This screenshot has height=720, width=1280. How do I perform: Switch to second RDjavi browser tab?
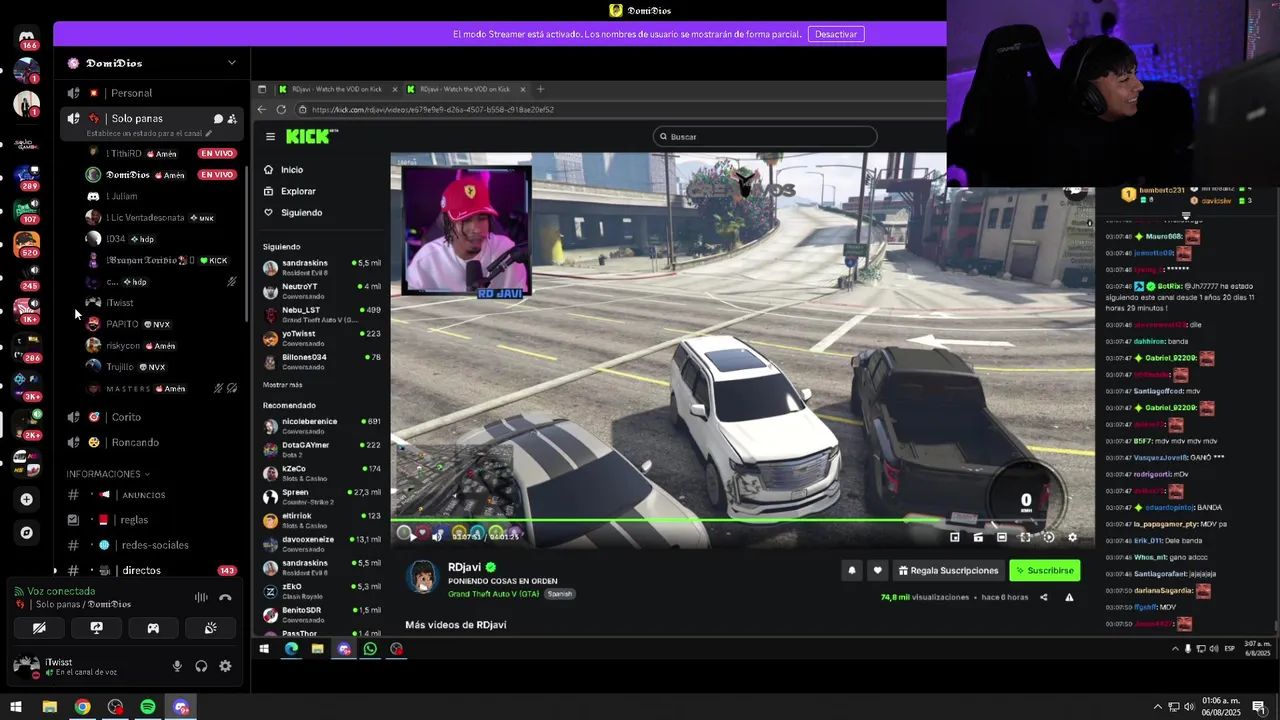click(x=466, y=89)
